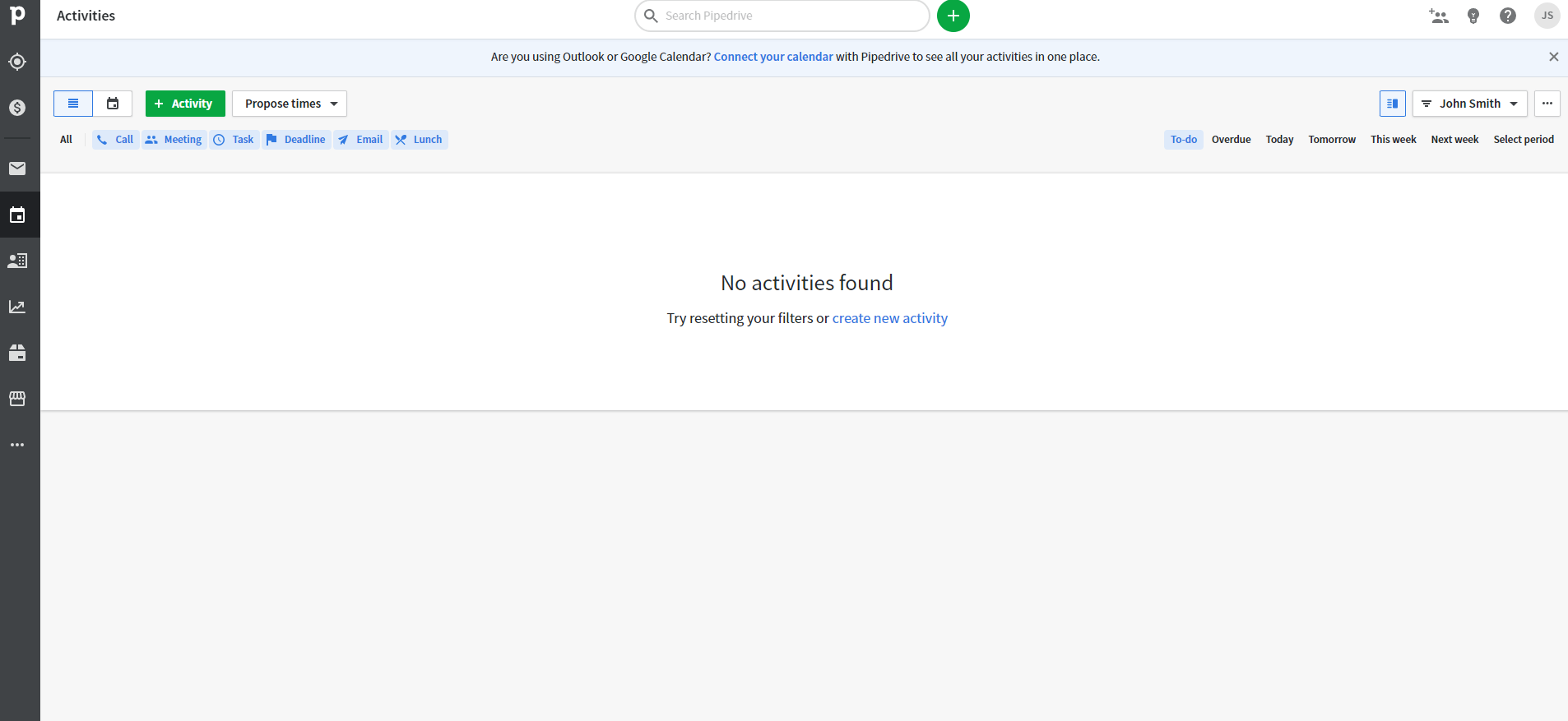Click the lightbulb Sales Assistant icon
This screenshot has width=1568, height=721.
click(1473, 16)
